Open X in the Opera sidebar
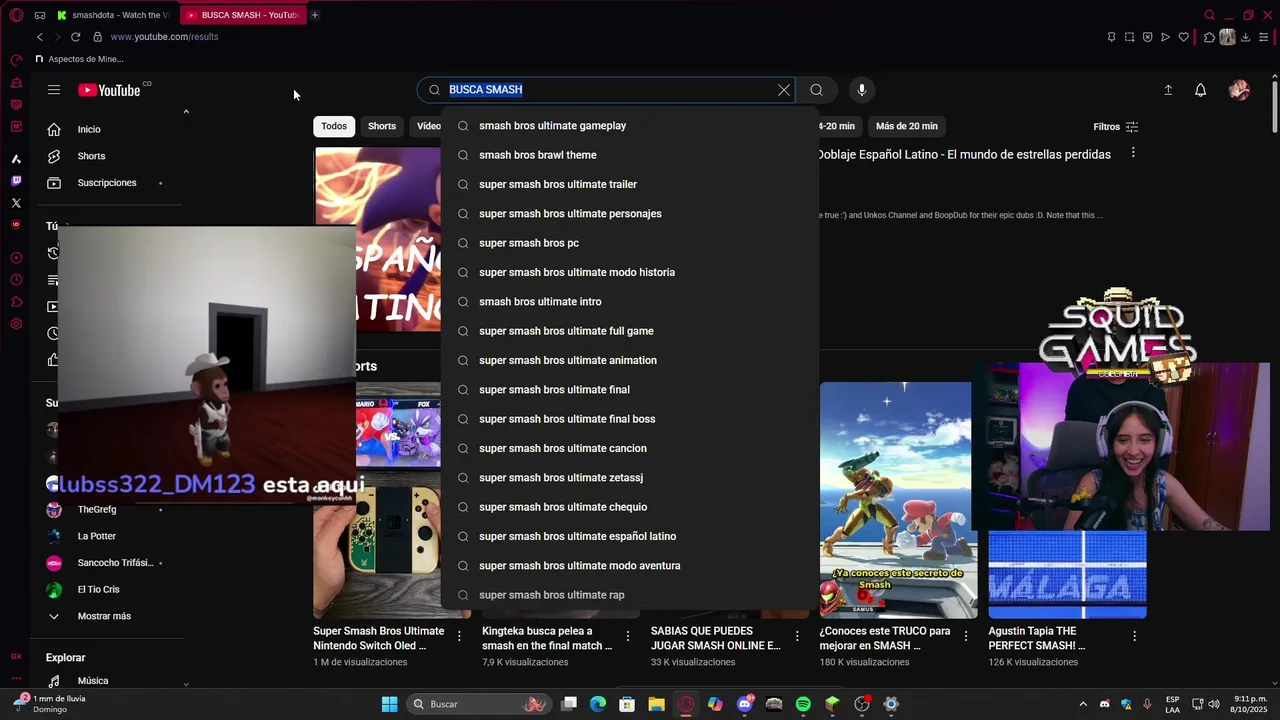Image resolution: width=1280 pixels, height=720 pixels. tap(16, 203)
